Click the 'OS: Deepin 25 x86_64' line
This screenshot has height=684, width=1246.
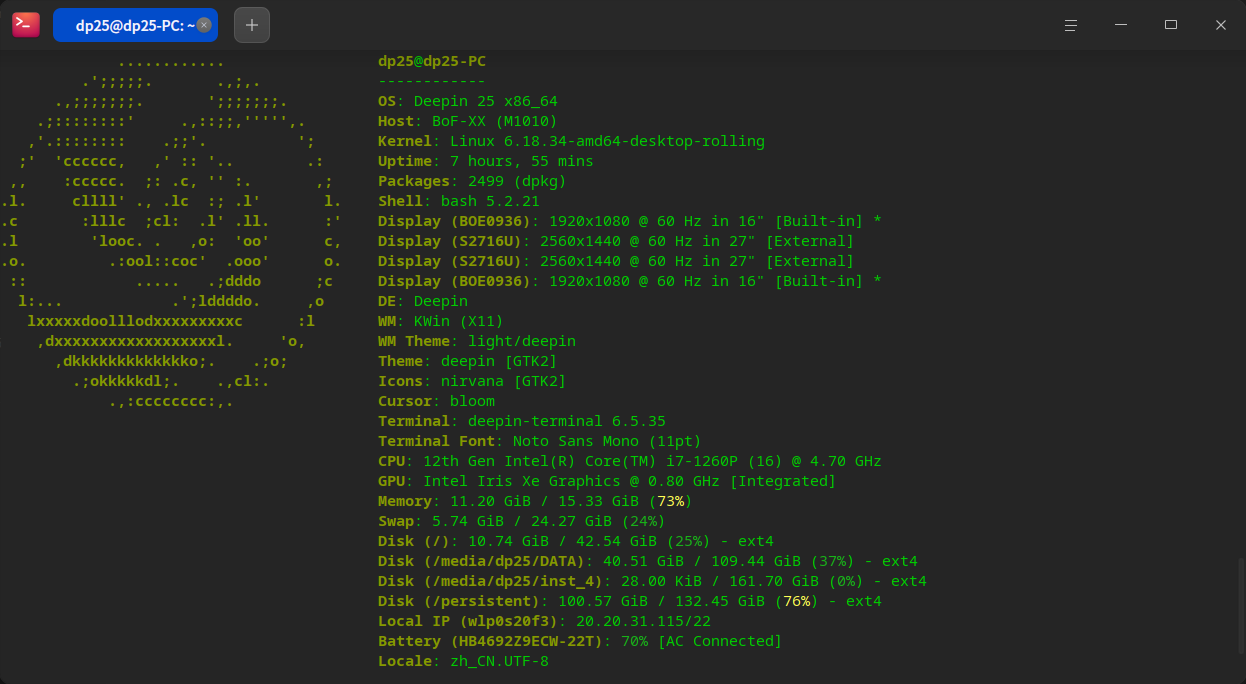[x=468, y=101]
